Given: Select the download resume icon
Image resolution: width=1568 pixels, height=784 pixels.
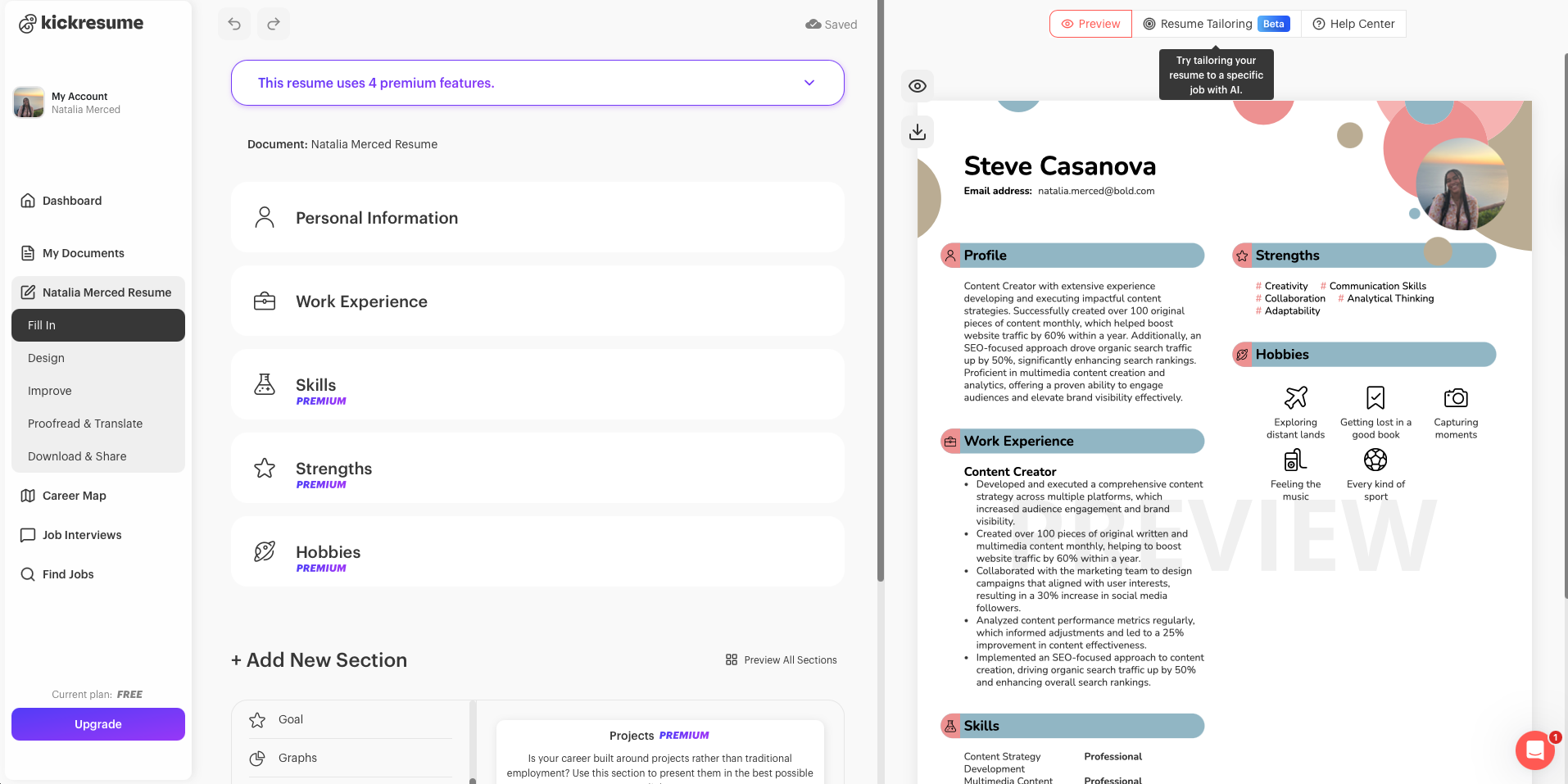Looking at the screenshot, I should coord(917,131).
